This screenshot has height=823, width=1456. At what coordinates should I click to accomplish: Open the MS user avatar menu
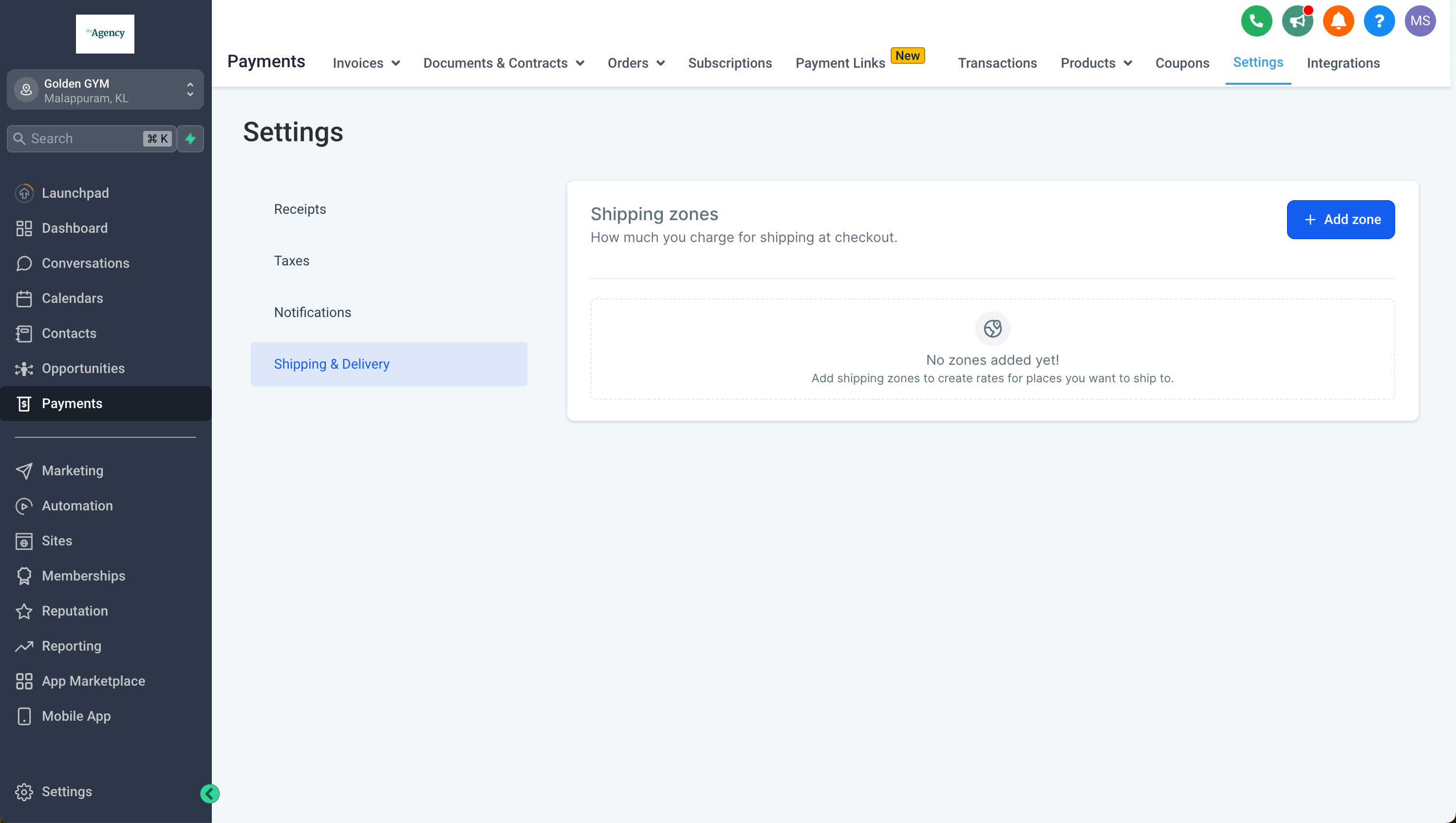(x=1419, y=21)
